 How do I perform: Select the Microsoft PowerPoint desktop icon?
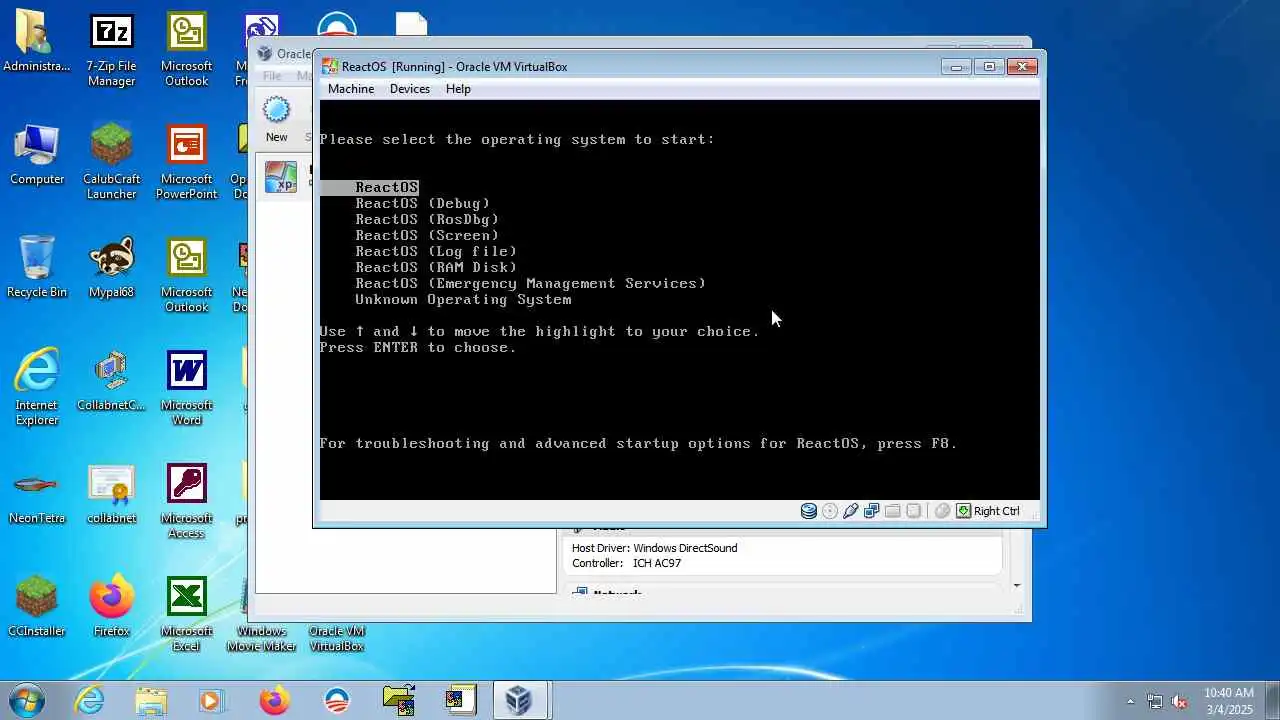pos(186,162)
